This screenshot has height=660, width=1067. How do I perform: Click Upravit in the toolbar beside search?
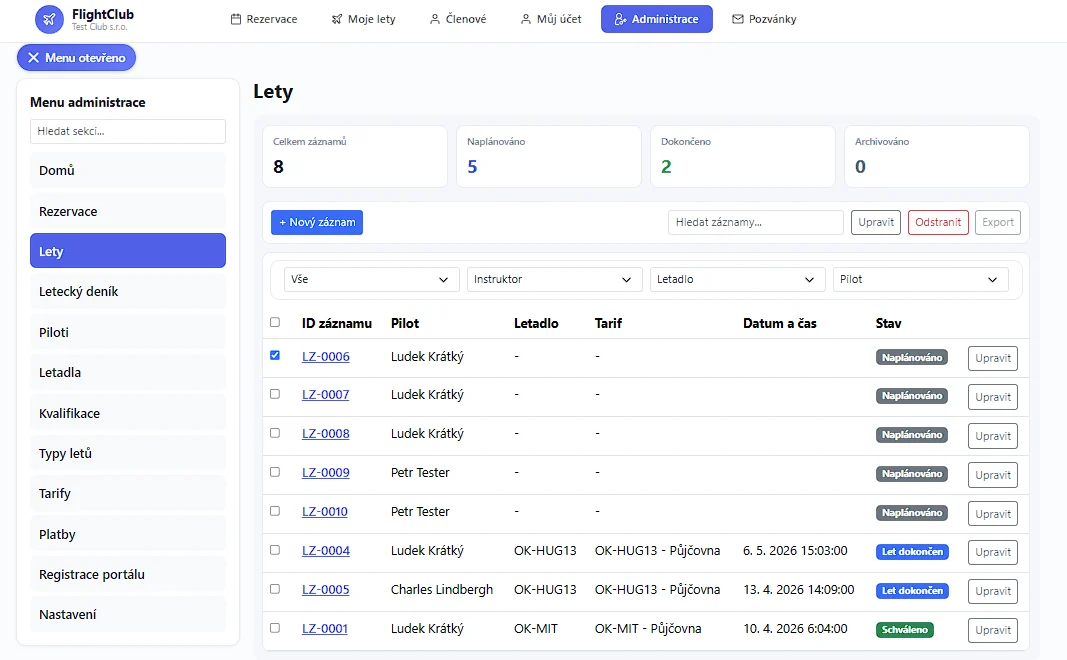[x=876, y=222]
